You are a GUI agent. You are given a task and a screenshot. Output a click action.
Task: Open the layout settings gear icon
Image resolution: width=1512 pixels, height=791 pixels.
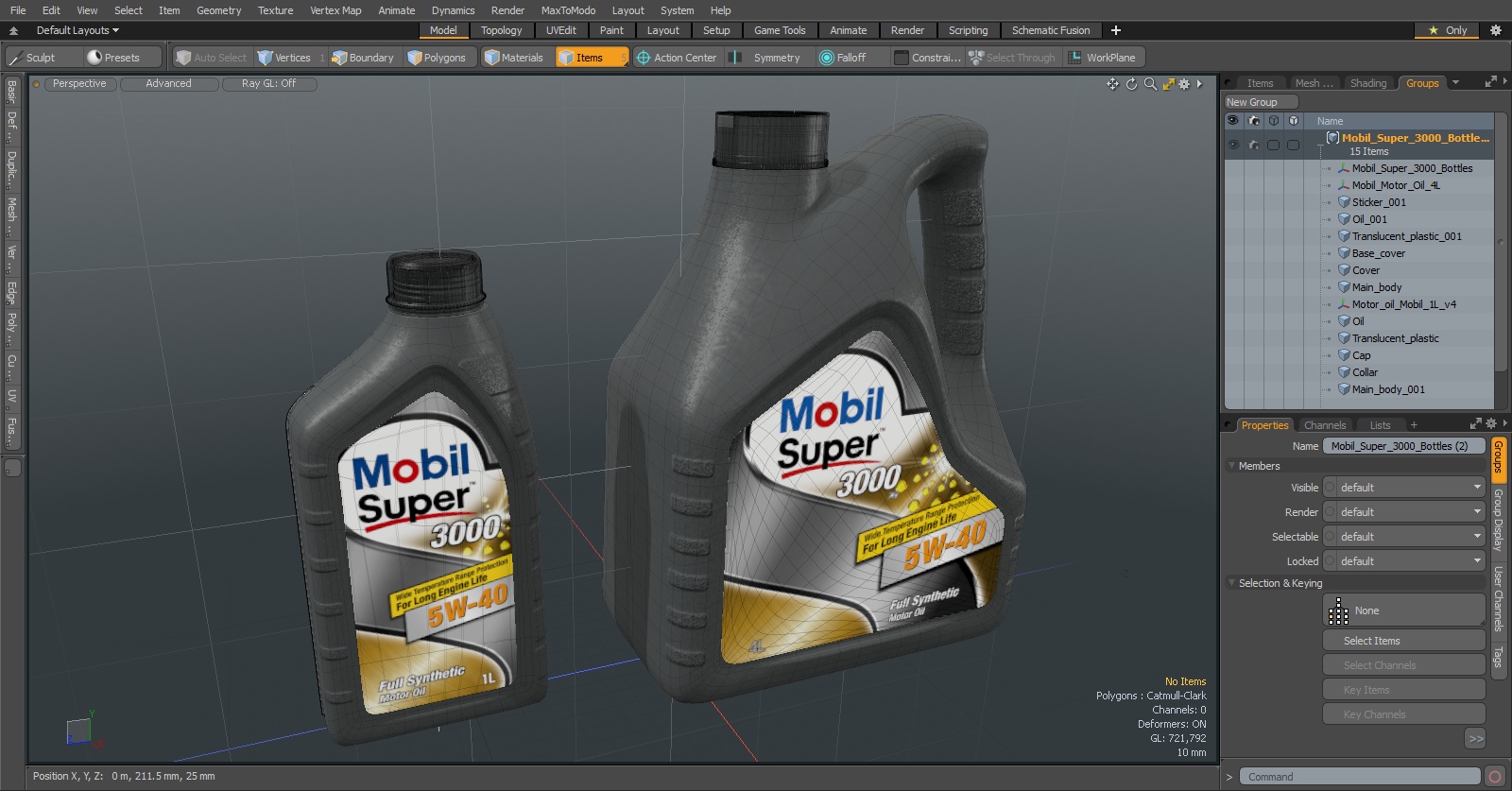click(1496, 30)
